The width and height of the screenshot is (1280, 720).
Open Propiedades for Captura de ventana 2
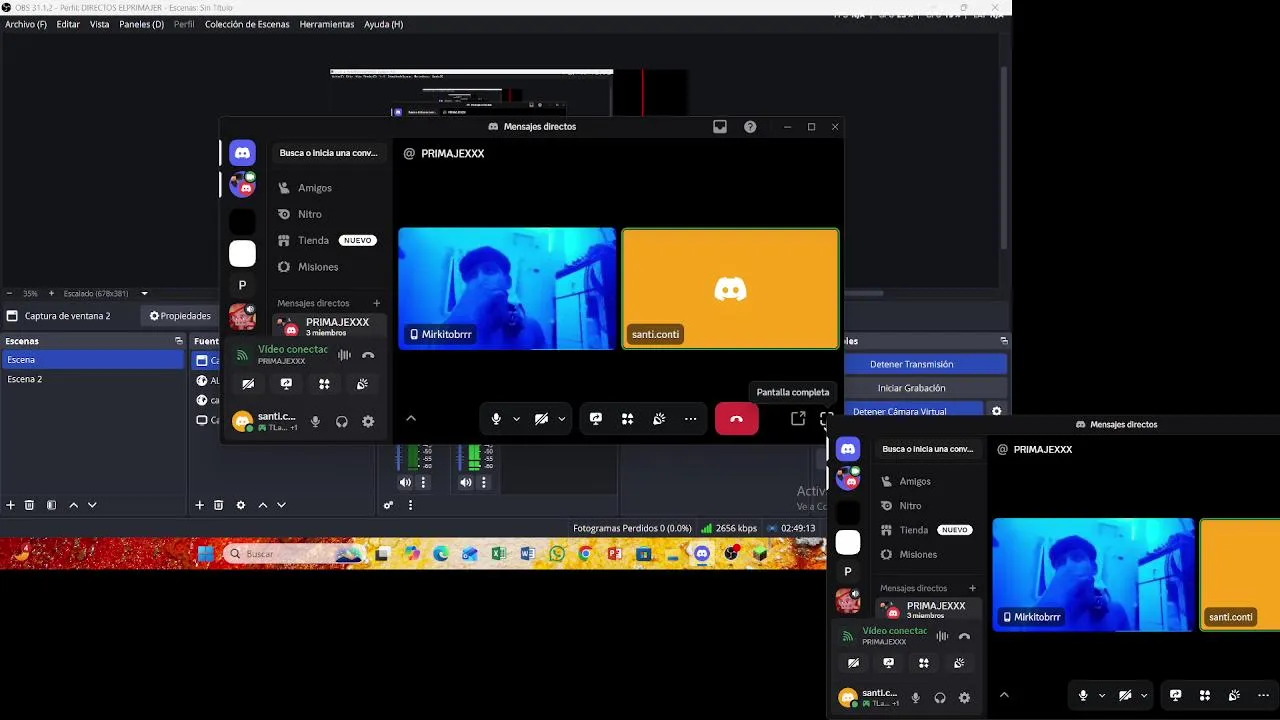coord(180,316)
